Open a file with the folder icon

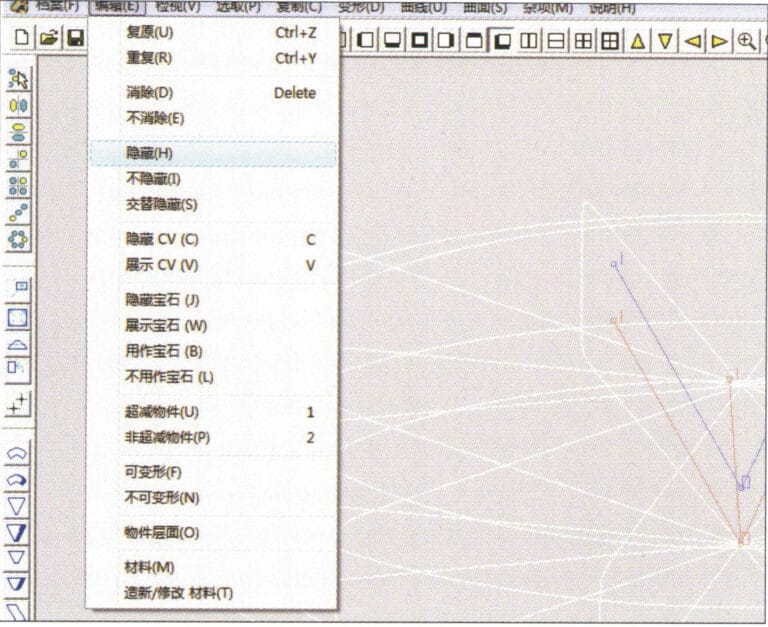[49, 38]
